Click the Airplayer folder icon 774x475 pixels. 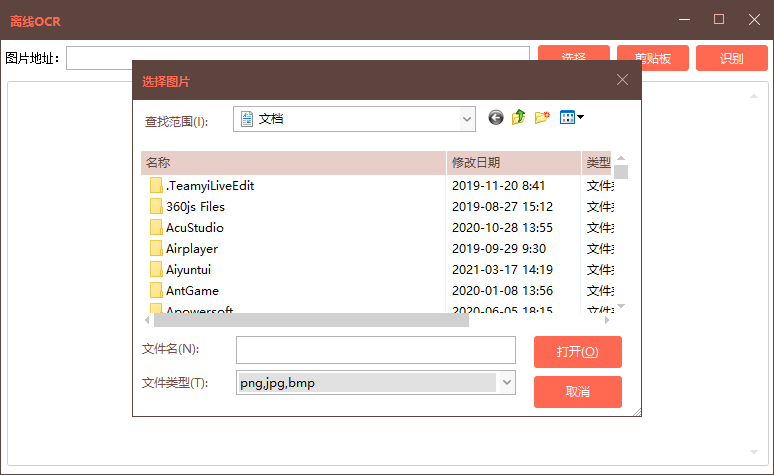[156, 249]
